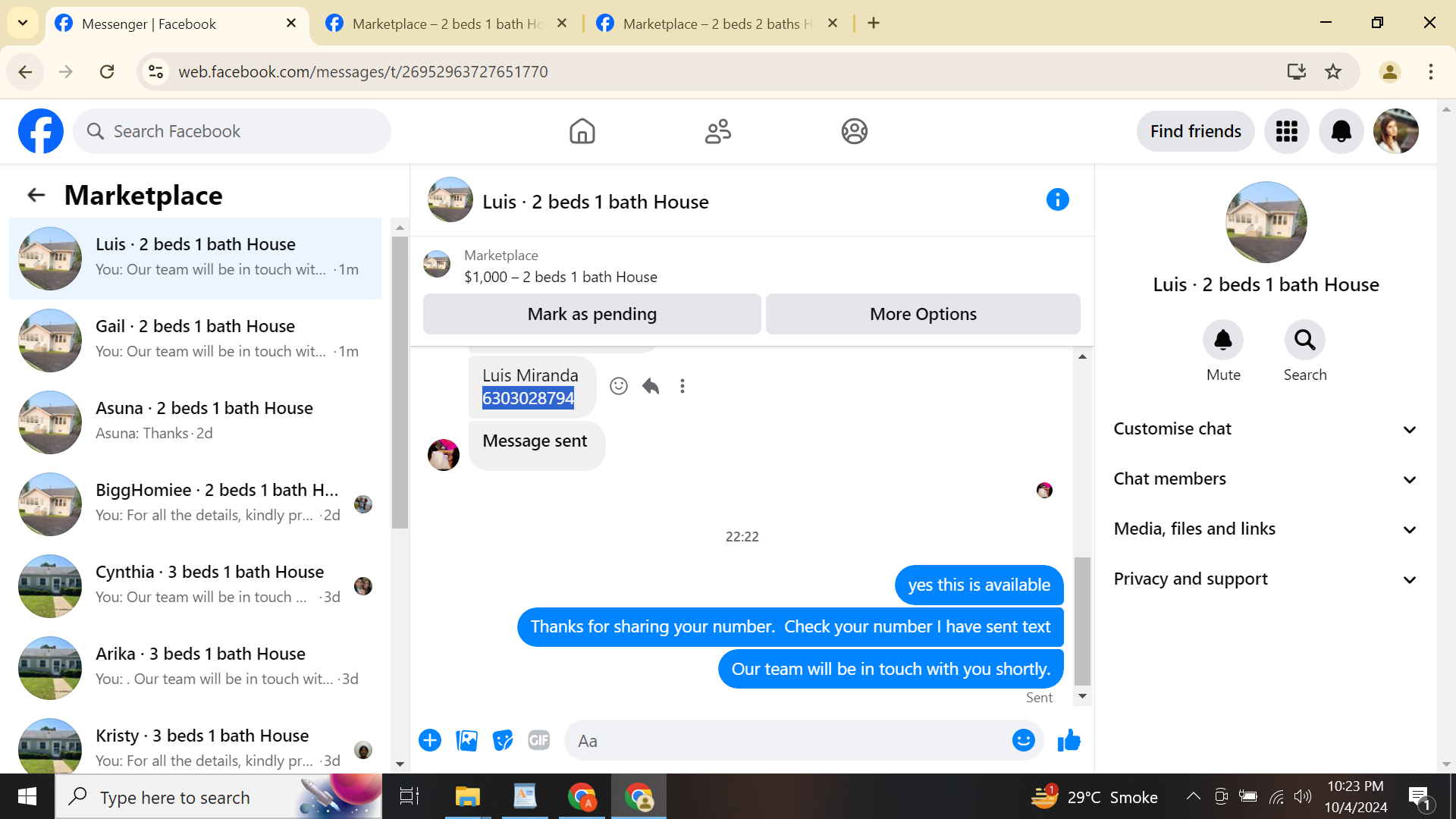This screenshot has width=1456, height=819.
Task: Click the 'yes this is available' message
Action: (979, 585)
